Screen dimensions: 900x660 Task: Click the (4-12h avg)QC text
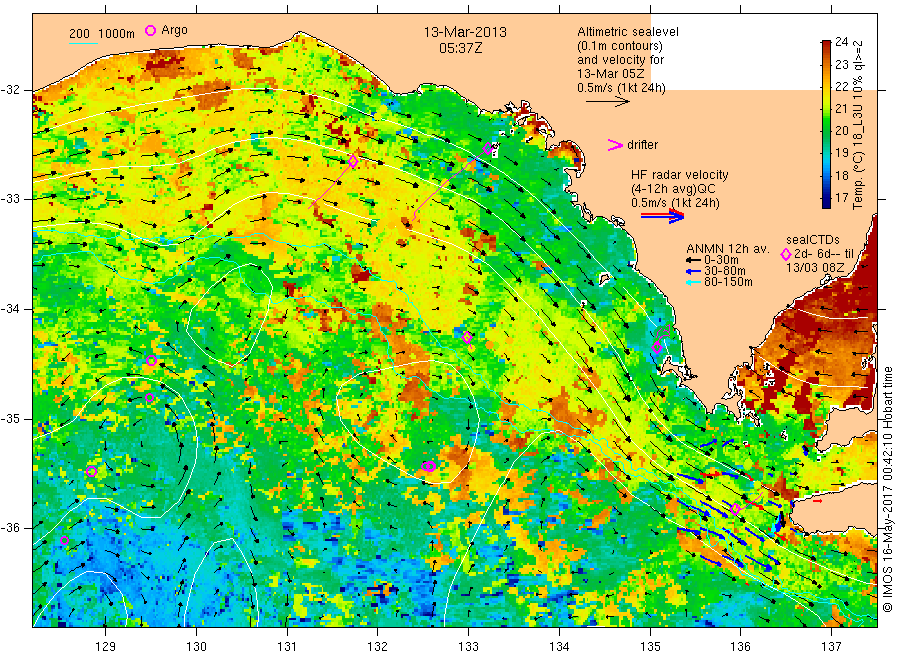tap(673, 189)
